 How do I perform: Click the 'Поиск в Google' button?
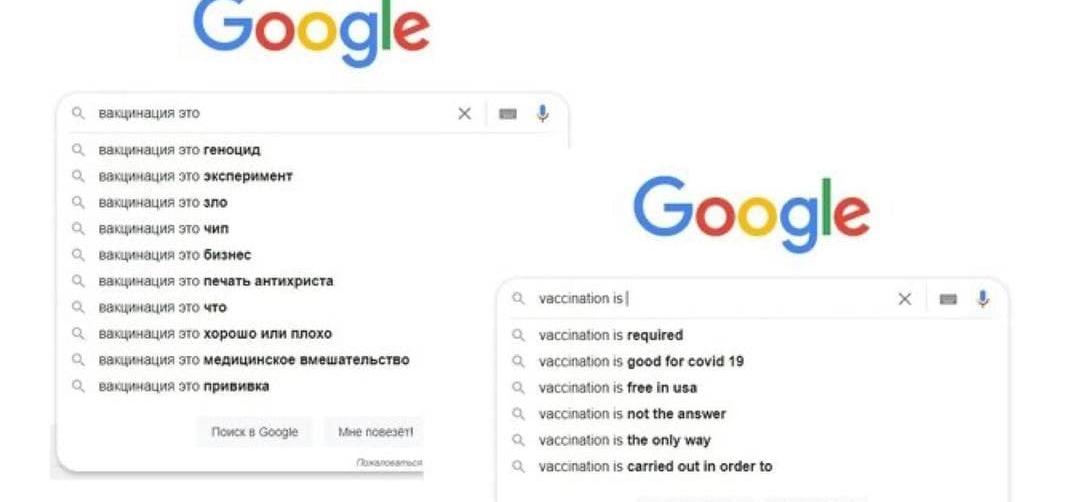(255, 432)
